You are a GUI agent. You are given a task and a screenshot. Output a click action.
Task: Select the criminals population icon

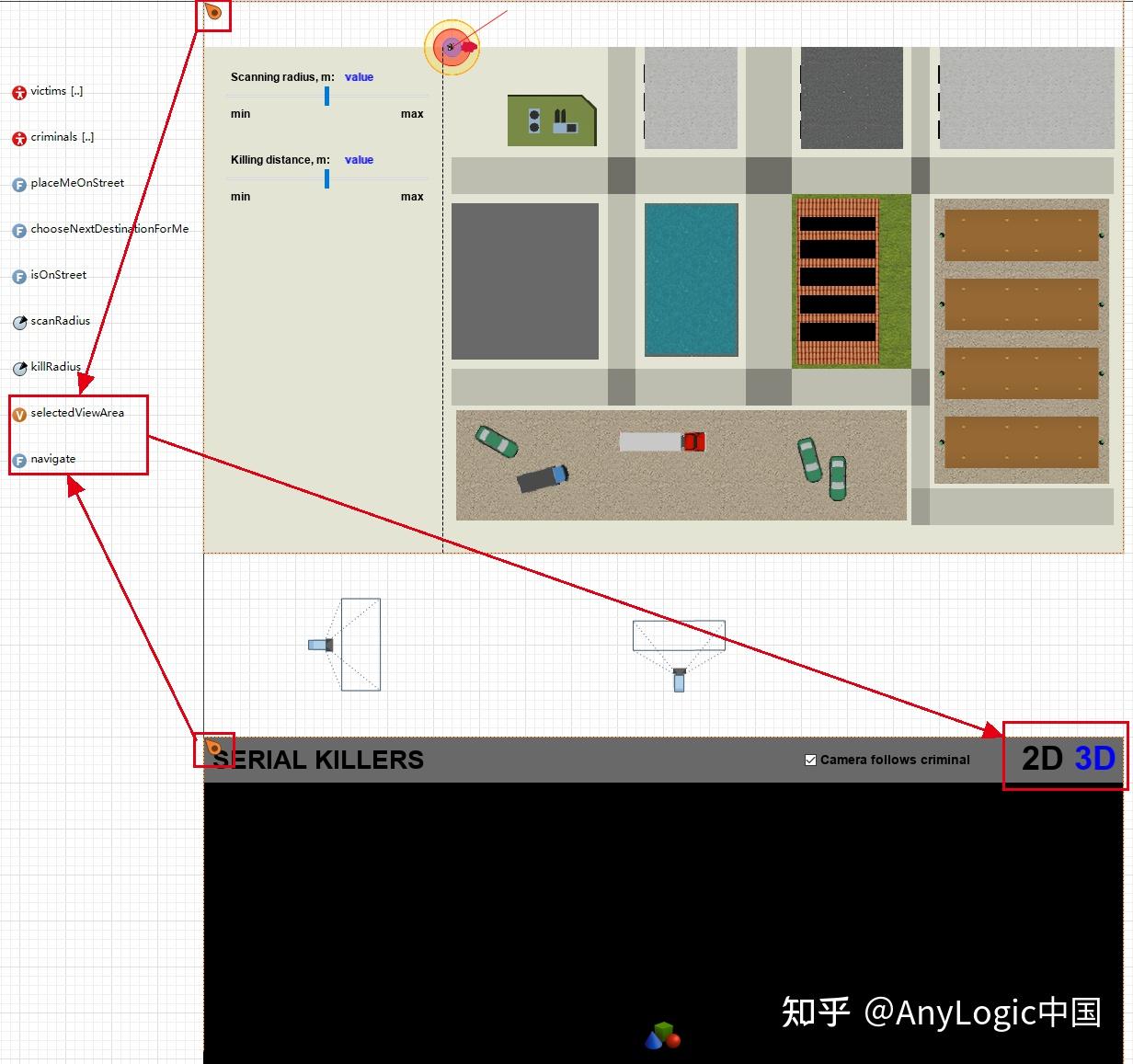(18, 138)
